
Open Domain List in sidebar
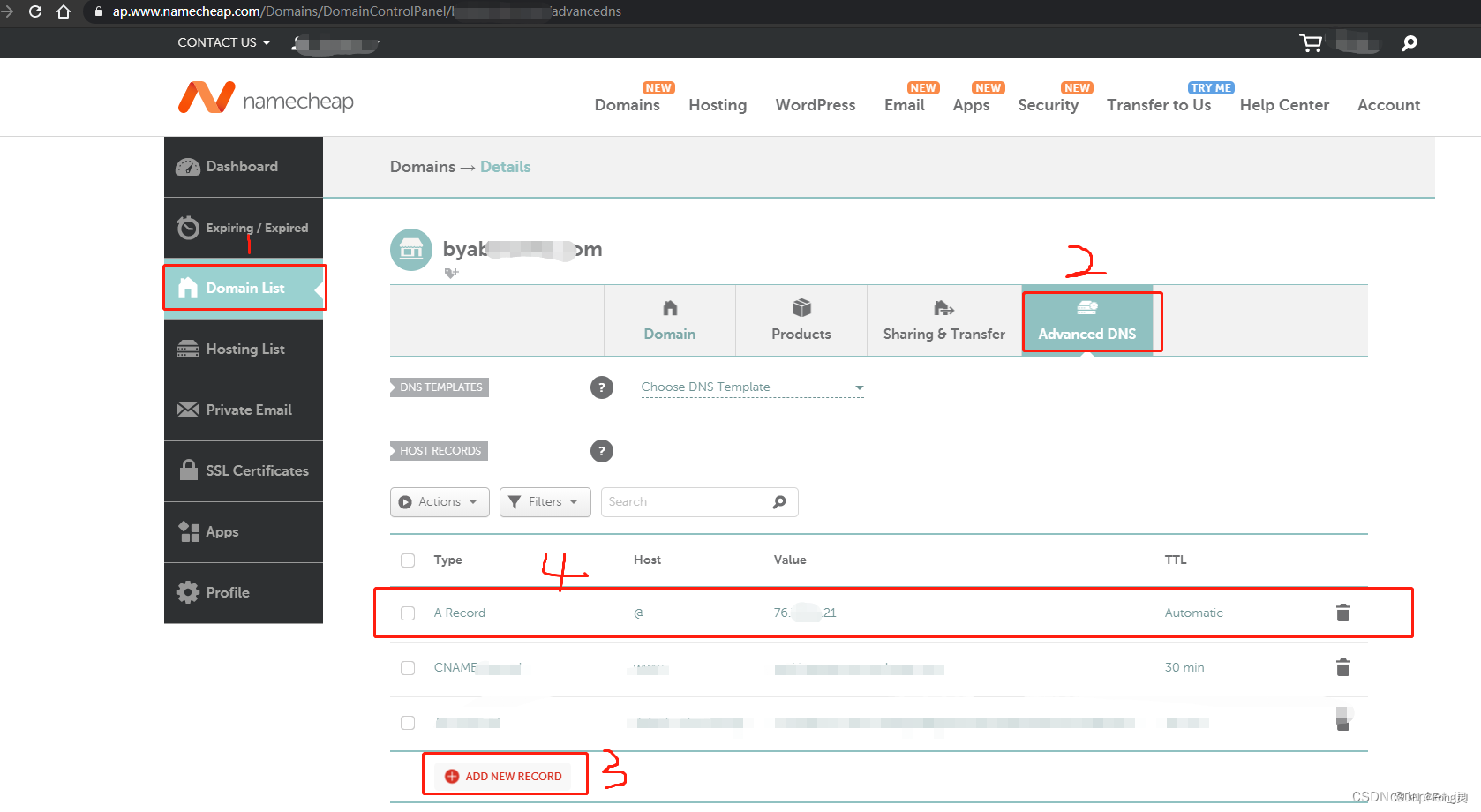point(244,288)
